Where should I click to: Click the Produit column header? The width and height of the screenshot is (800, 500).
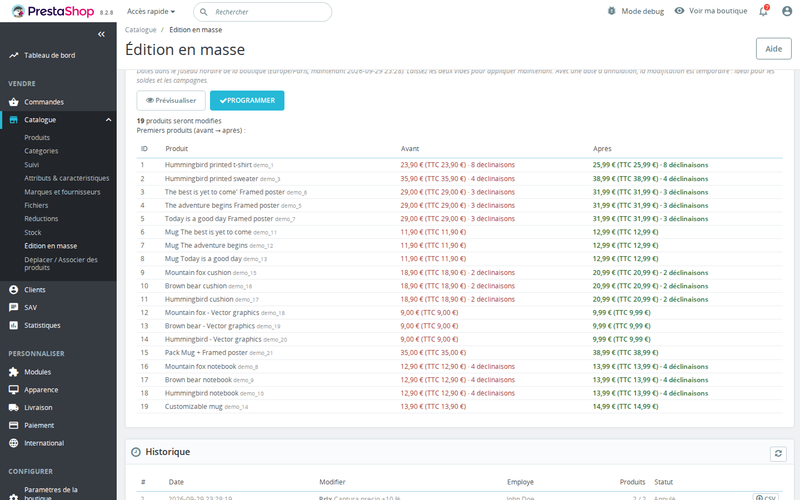coord(177,148)
